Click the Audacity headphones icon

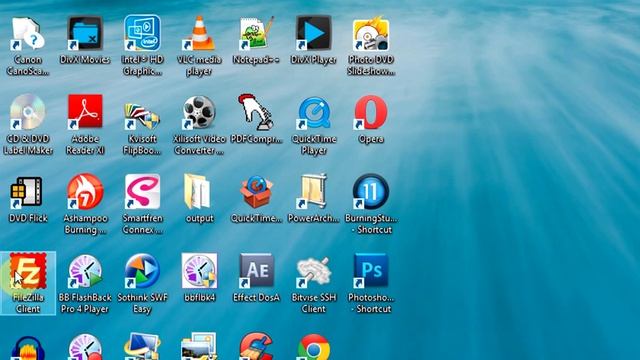[28, 348]
